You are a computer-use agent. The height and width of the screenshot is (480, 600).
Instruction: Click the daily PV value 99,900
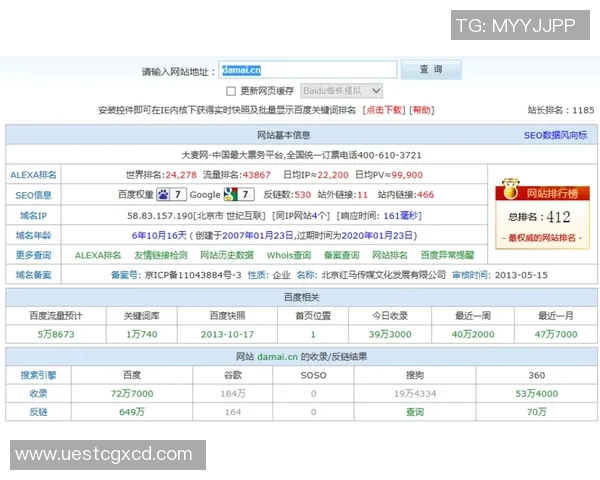(407, 175)
